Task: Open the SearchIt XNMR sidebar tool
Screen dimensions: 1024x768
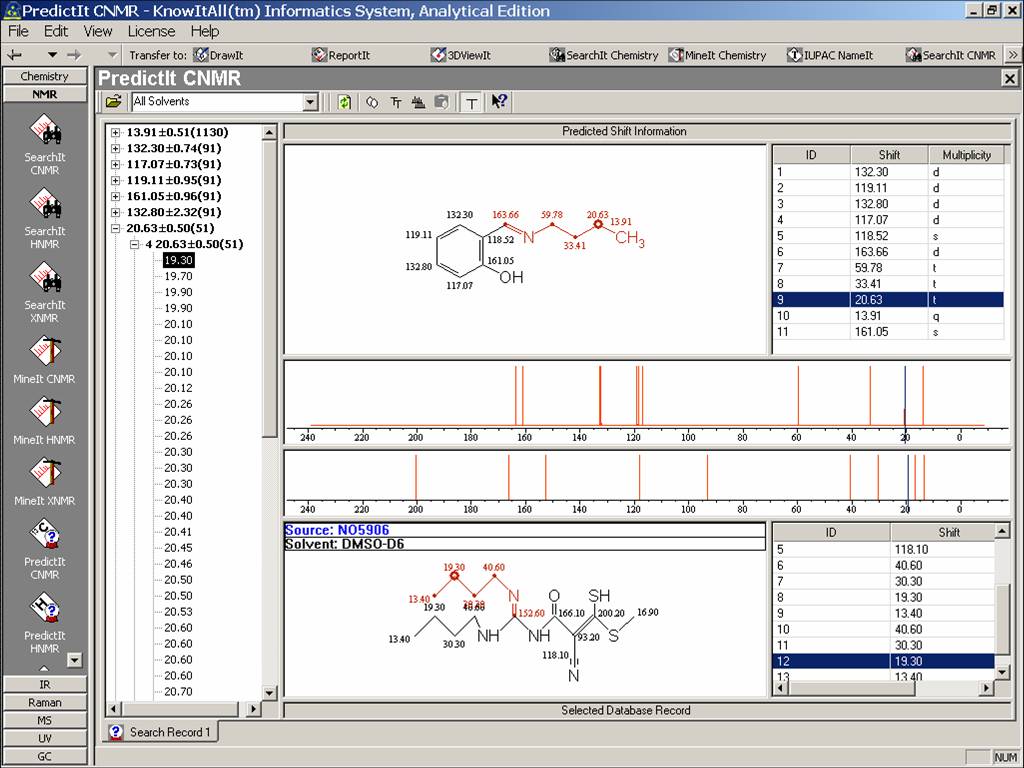Action: tap(44, 292)
